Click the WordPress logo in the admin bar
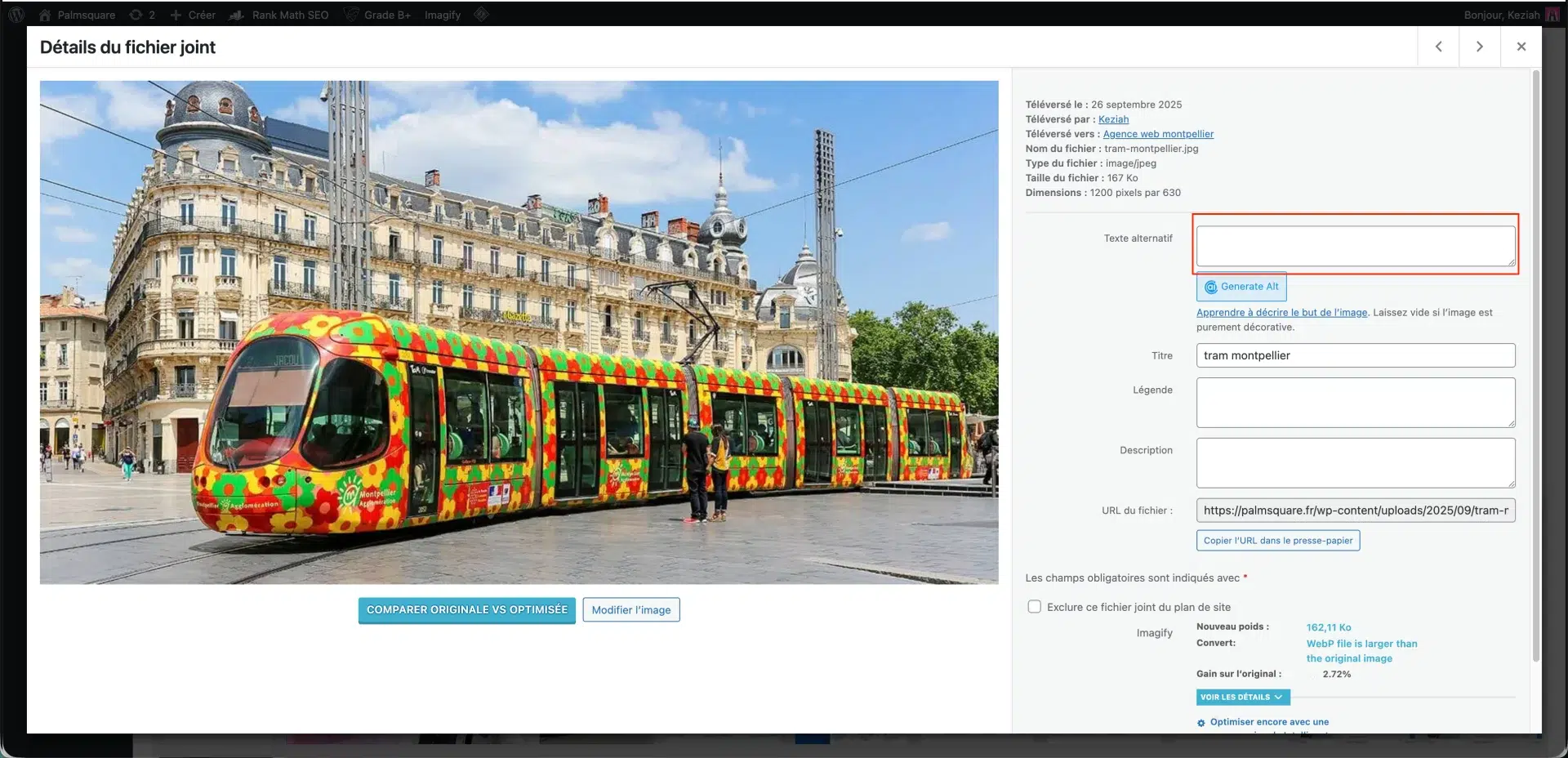The height and width of the screenshot is (758, 1568). 16,14
